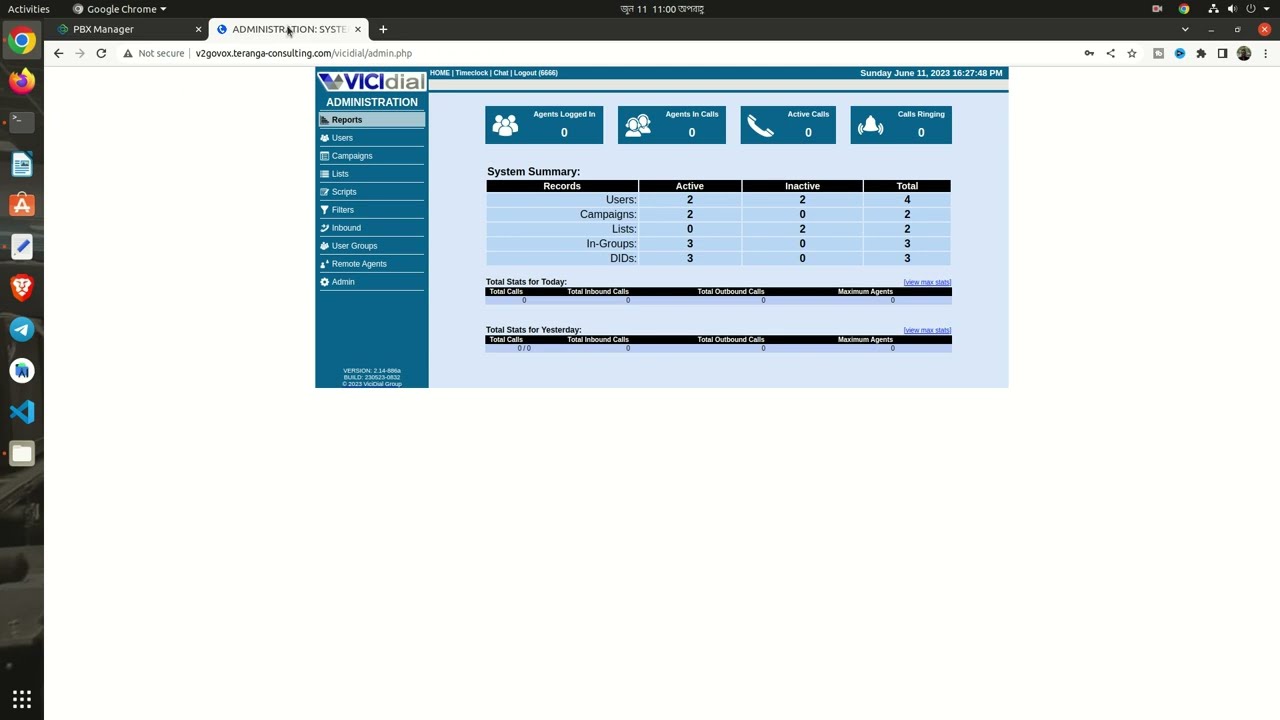Close the PBX Manager tab
This screenshot has height=720, width=1280.
198,29
